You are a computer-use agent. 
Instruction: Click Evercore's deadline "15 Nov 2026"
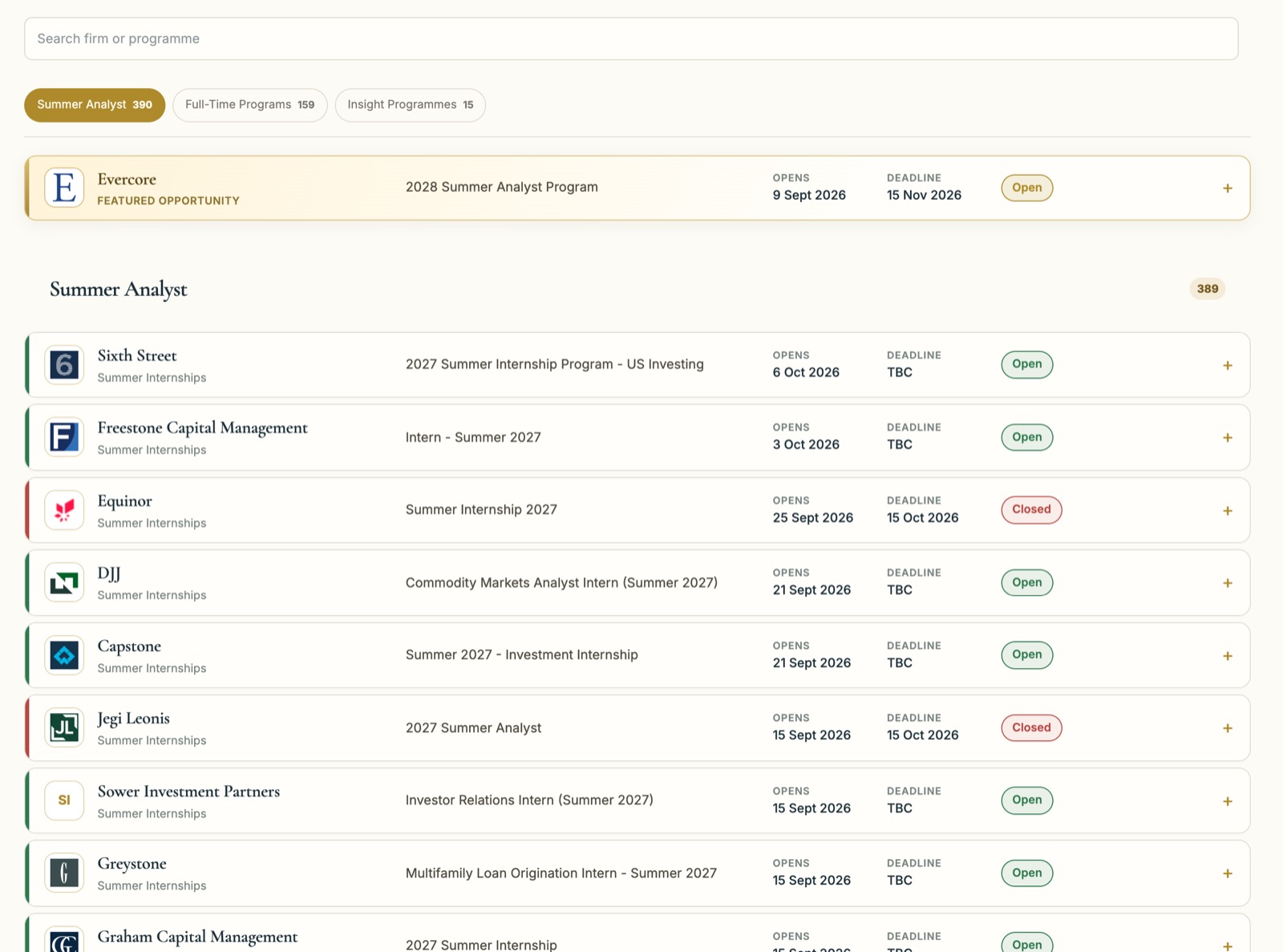tap(924, 195)
